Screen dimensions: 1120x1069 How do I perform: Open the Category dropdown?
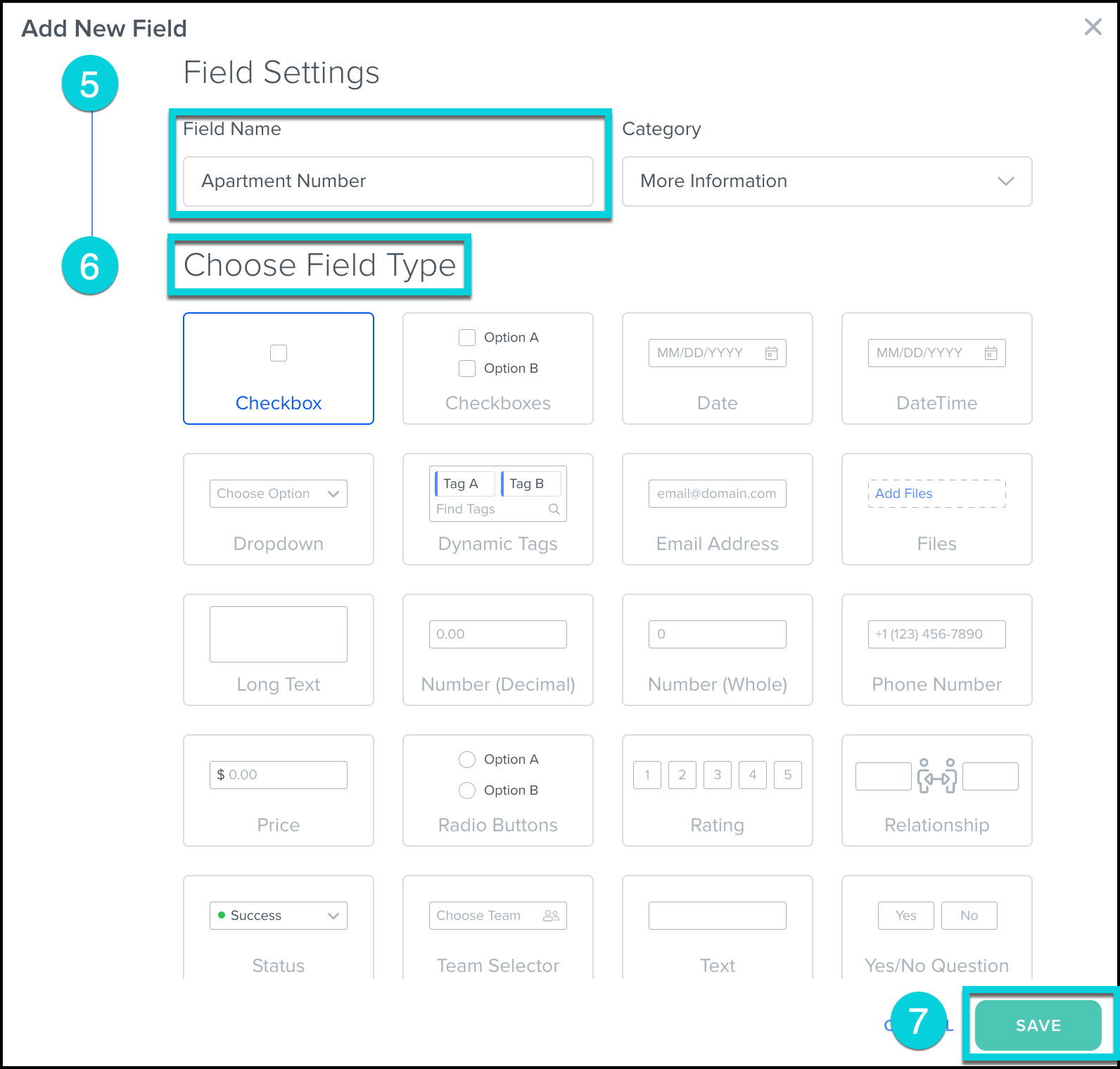(827, 181)
